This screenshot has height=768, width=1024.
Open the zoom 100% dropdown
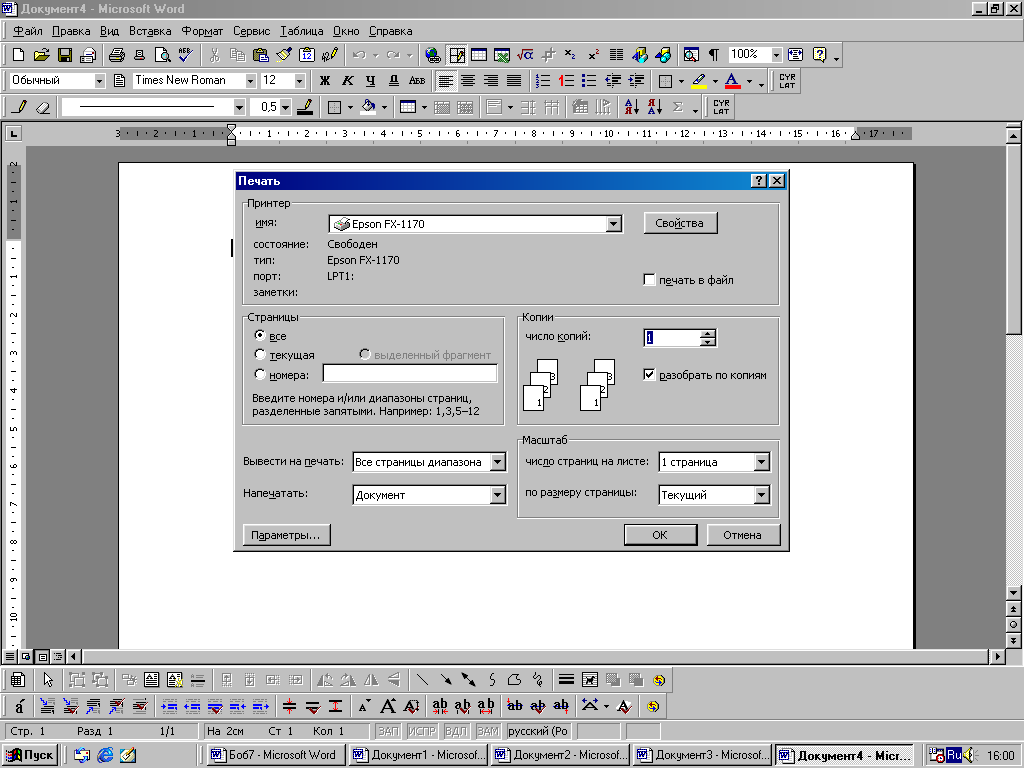(x=776, y=55)
